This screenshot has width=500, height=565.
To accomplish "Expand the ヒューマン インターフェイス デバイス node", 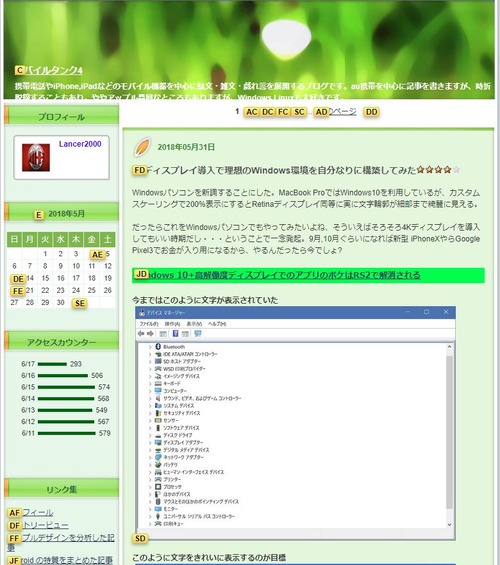I will click(150, 472).
